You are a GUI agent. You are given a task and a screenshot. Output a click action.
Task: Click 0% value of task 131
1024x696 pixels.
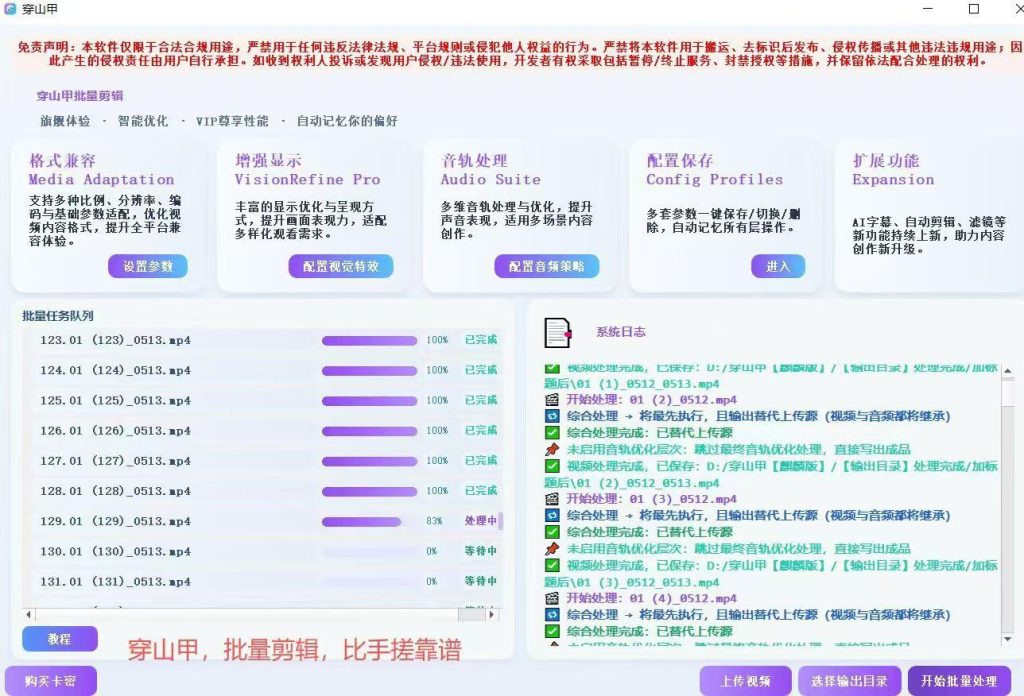[x=432, y=581]
